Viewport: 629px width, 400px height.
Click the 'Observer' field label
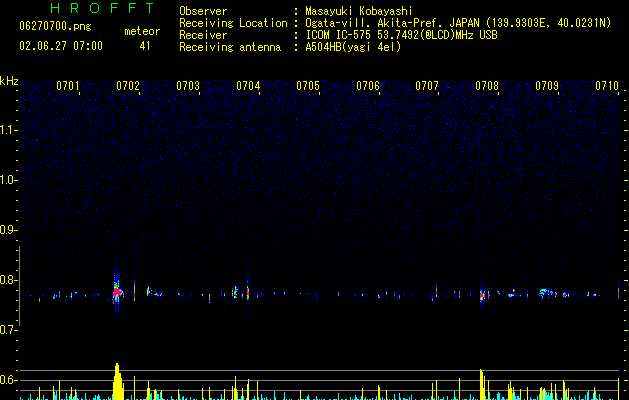(x=203, y=11)
